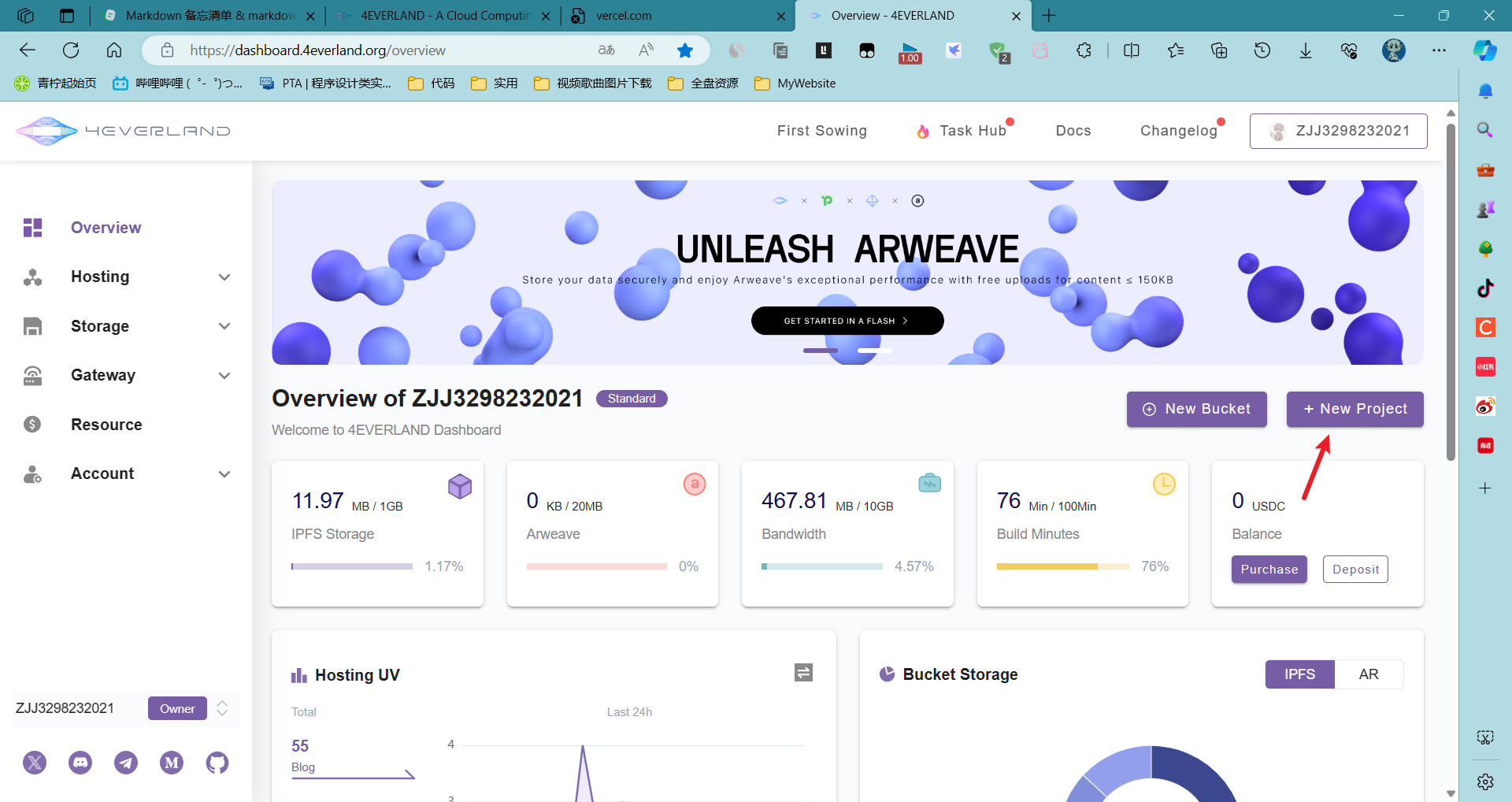The image size is (1512, 802).
Task: Click the X (Twitter) social icon
Action: pyautogui.click(x=35, y=763)
